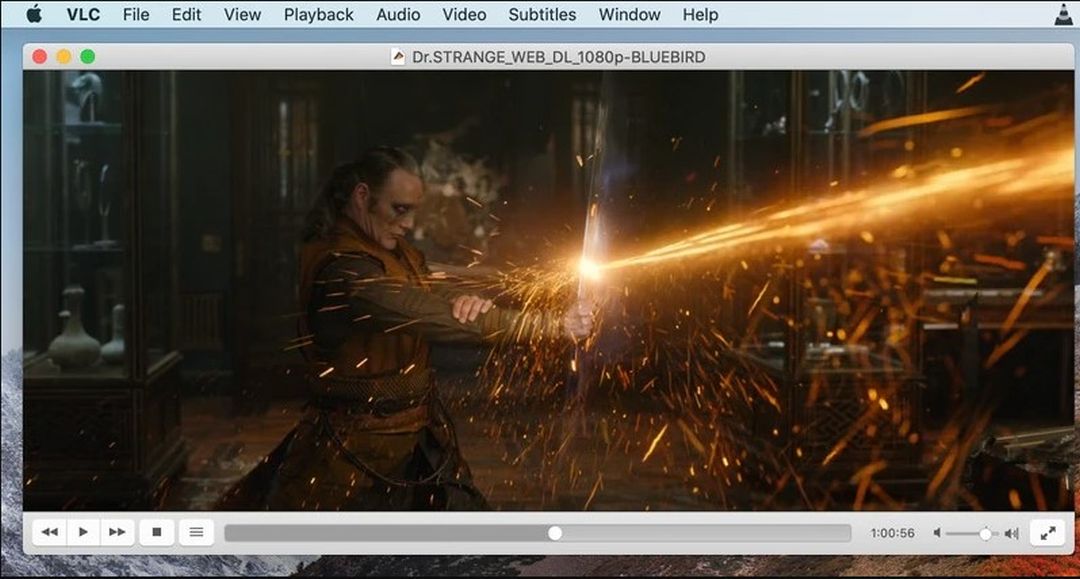Open the Help menu

[x=700, y=14]
